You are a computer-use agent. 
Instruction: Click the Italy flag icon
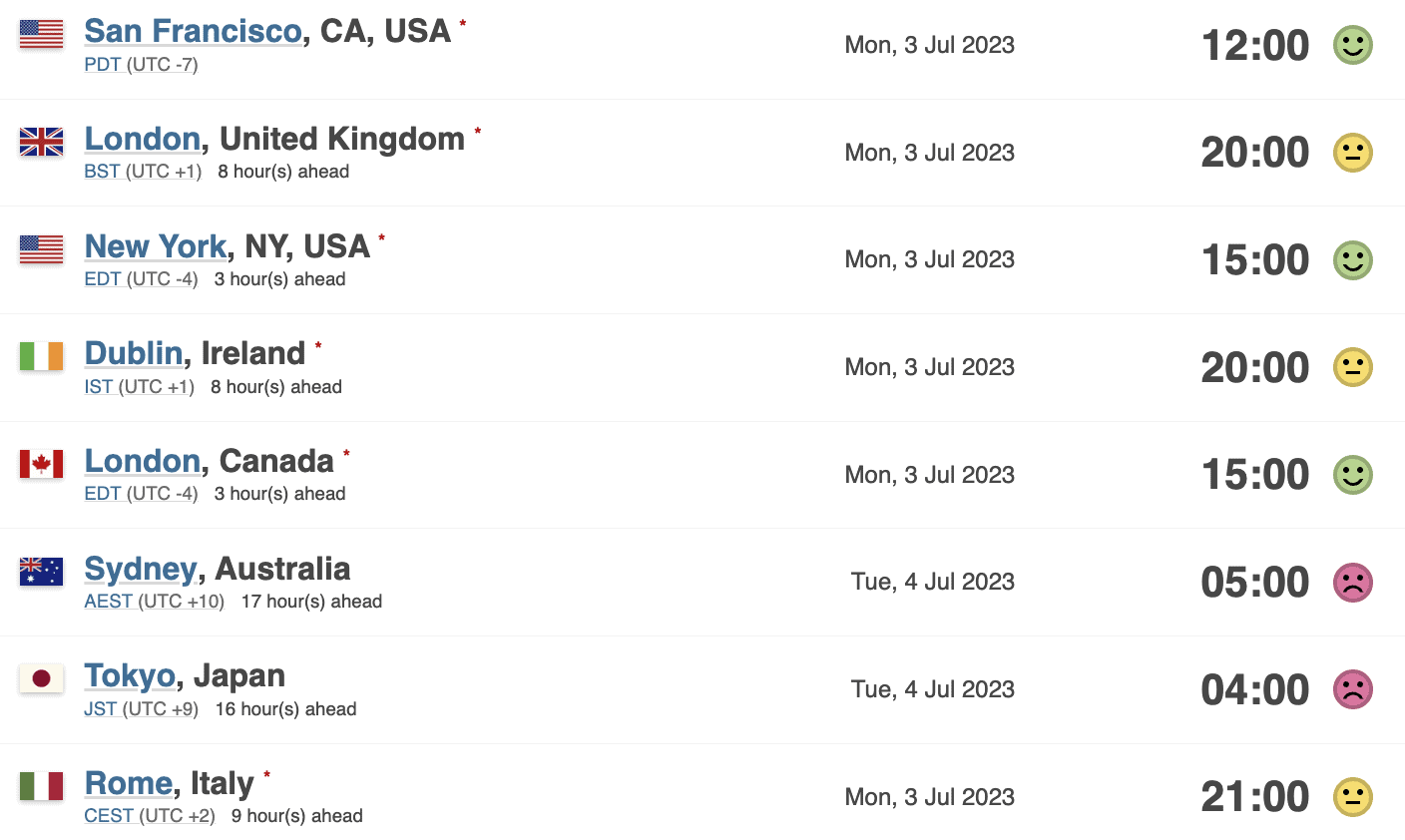(x=41, y=786)
